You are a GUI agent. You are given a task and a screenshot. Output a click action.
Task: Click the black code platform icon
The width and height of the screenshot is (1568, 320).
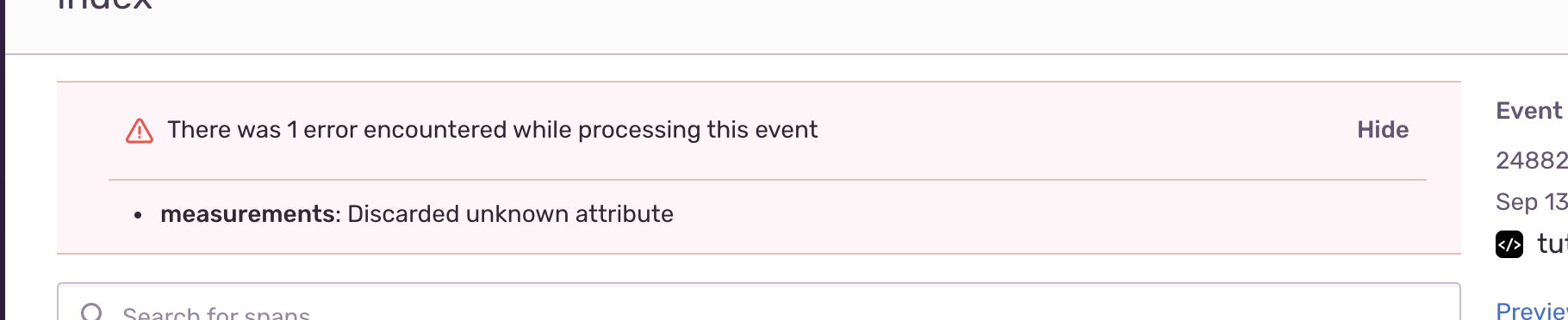[x=1509, y=244]
